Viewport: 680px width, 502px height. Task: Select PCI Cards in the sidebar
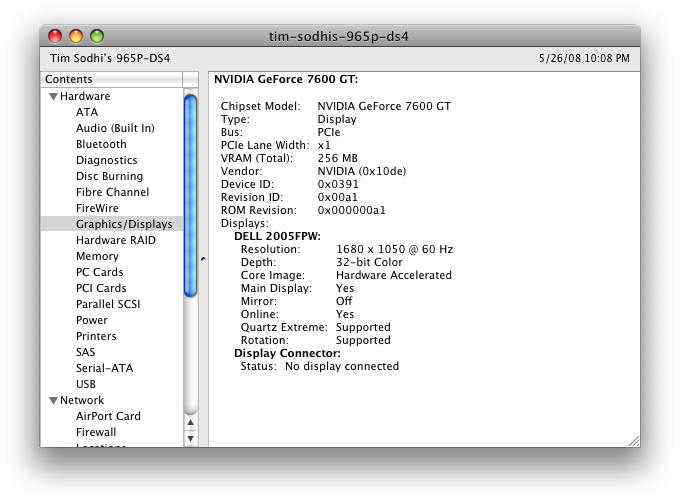point(101,288)
